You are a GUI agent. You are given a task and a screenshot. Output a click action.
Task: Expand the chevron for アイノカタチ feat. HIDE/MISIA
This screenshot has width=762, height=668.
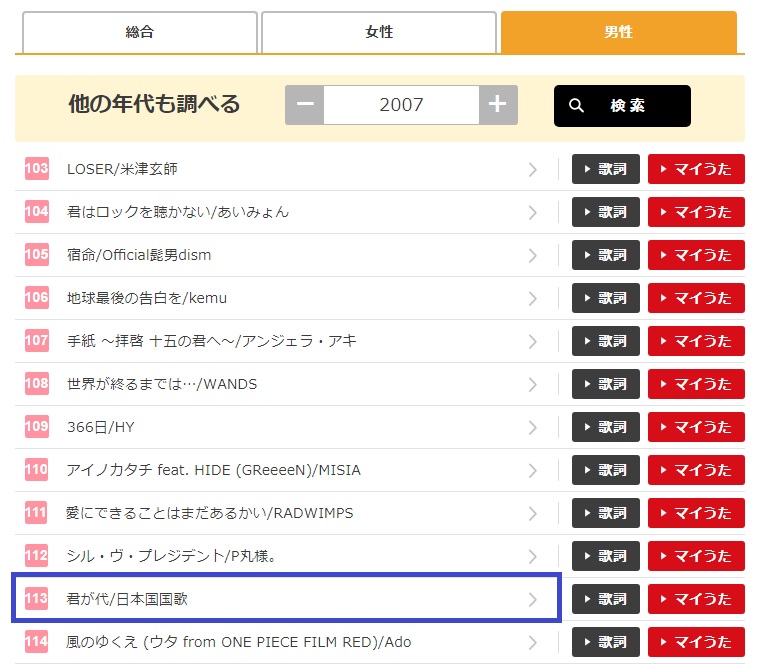(532, 470)
